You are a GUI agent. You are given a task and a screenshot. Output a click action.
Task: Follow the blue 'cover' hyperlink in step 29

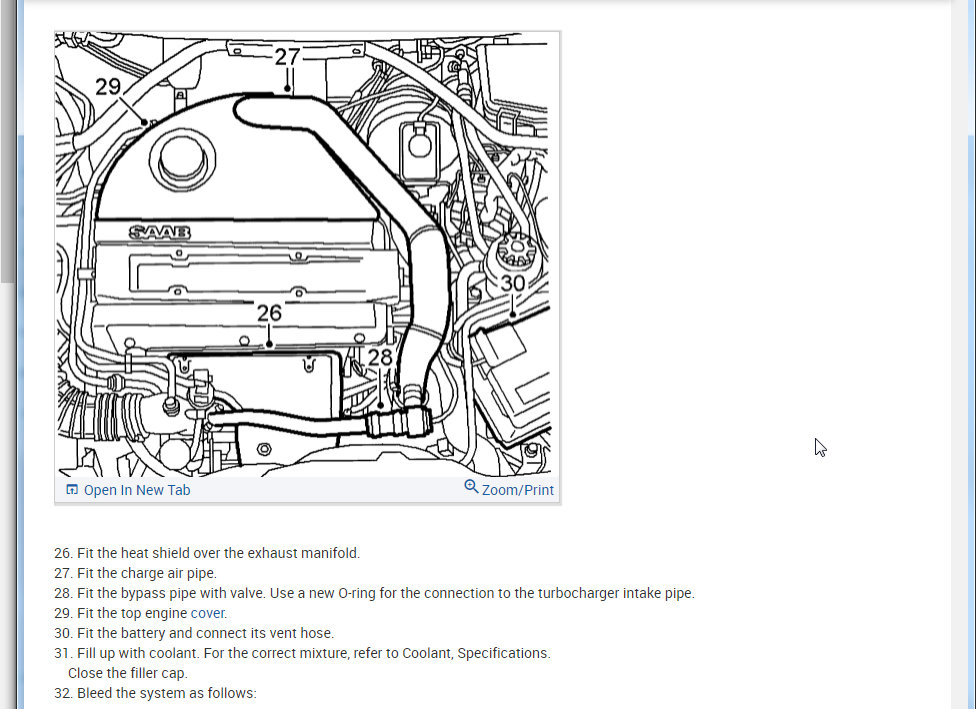click(207, 613)
